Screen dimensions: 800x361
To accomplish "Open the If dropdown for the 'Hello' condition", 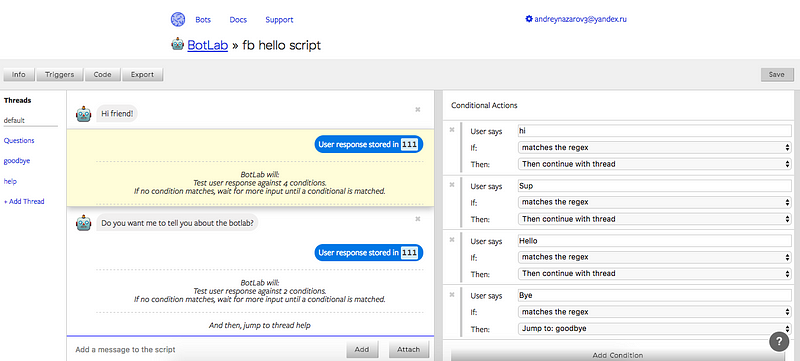I will coord(655,257).
